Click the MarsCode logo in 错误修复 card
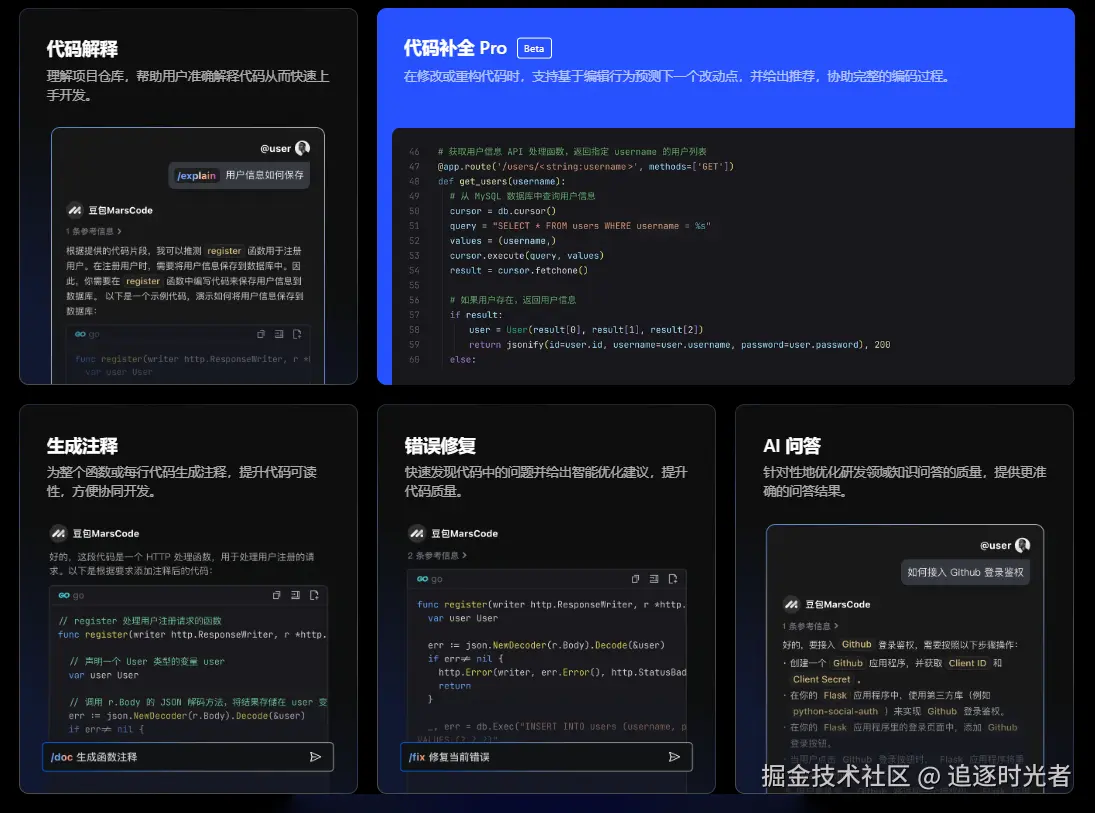1095x813 pixels. click(417, 534)
